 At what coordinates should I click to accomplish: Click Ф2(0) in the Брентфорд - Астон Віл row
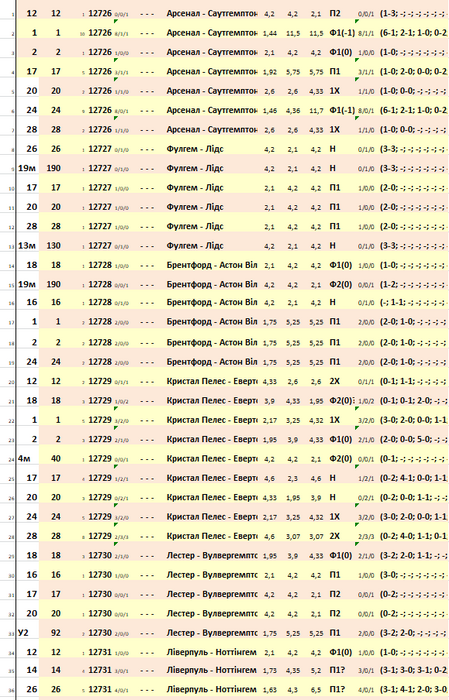point(341,284)
